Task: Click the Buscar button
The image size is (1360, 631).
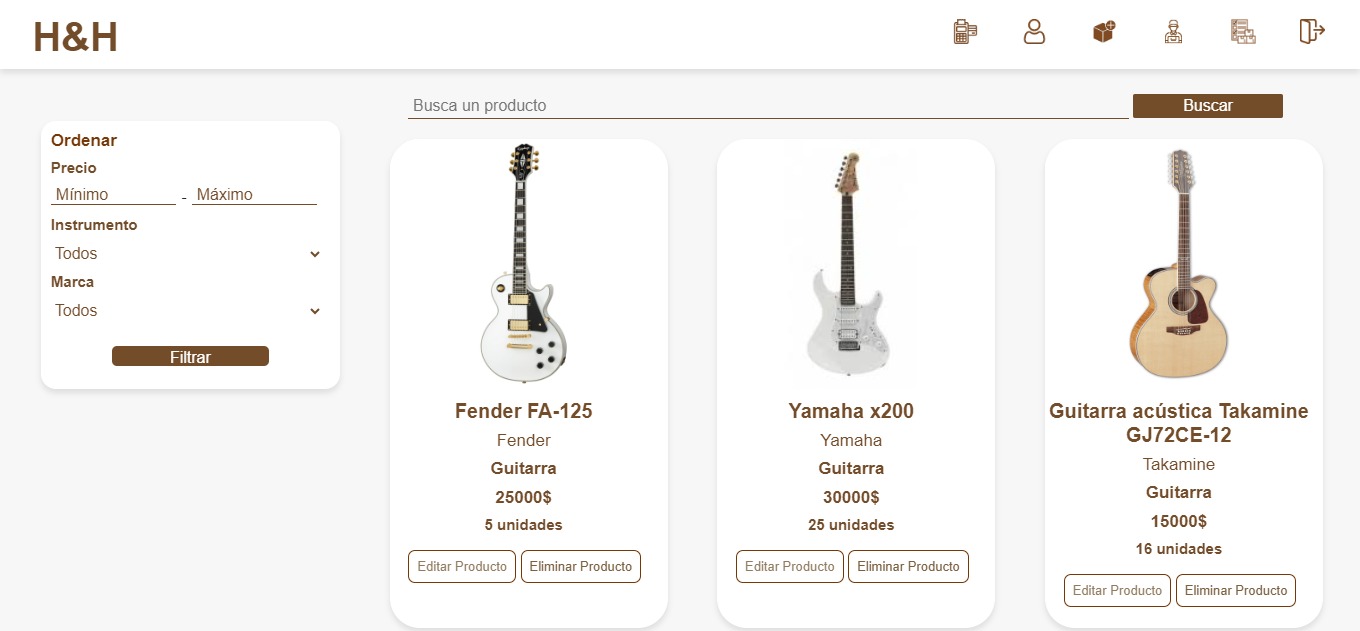Action: (1207, 106)
